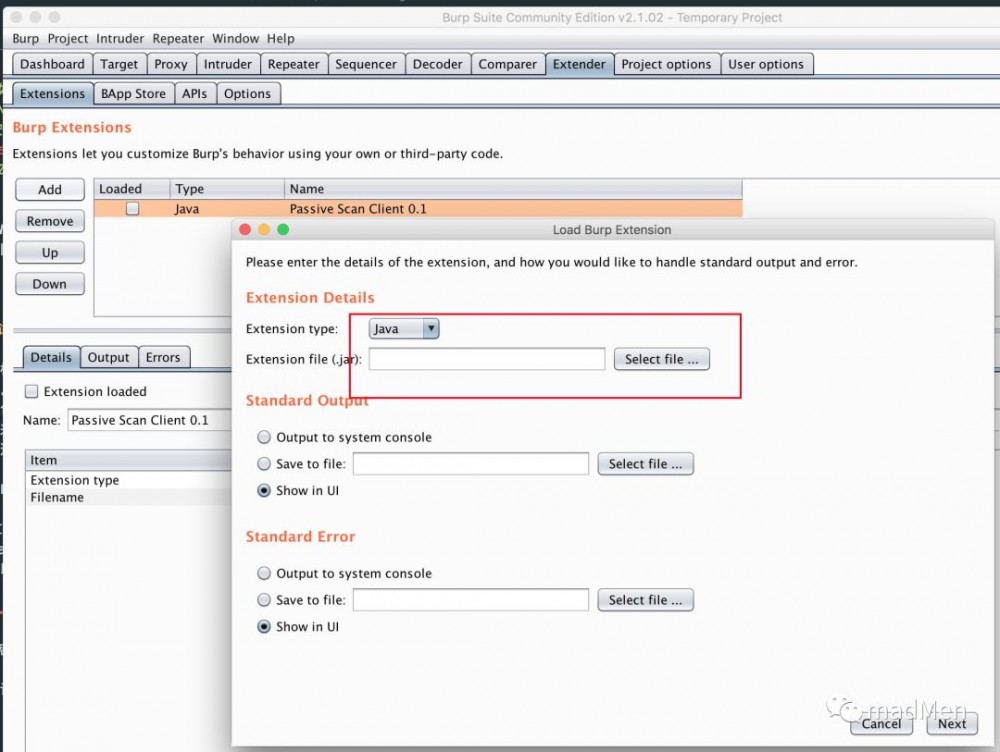Image resolution: width=1000 pixels, height=752 pixels.
Task: Select Standard Error Show in UI radio
Action: click(x=264, y=627)
